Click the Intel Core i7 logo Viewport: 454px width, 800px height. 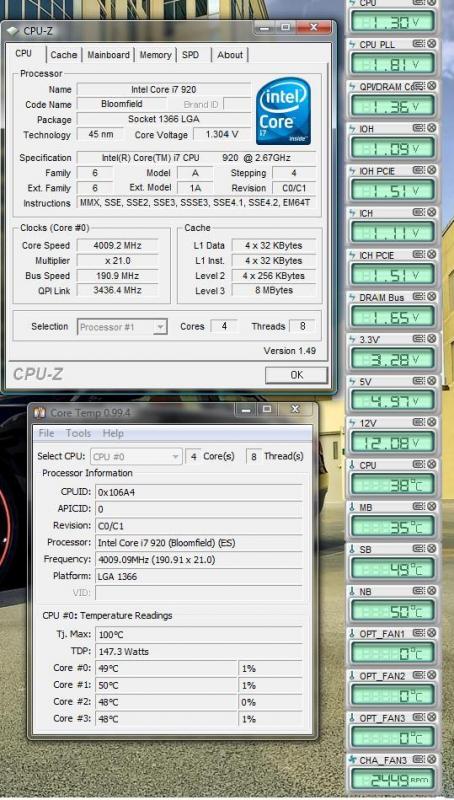point(284,111)
